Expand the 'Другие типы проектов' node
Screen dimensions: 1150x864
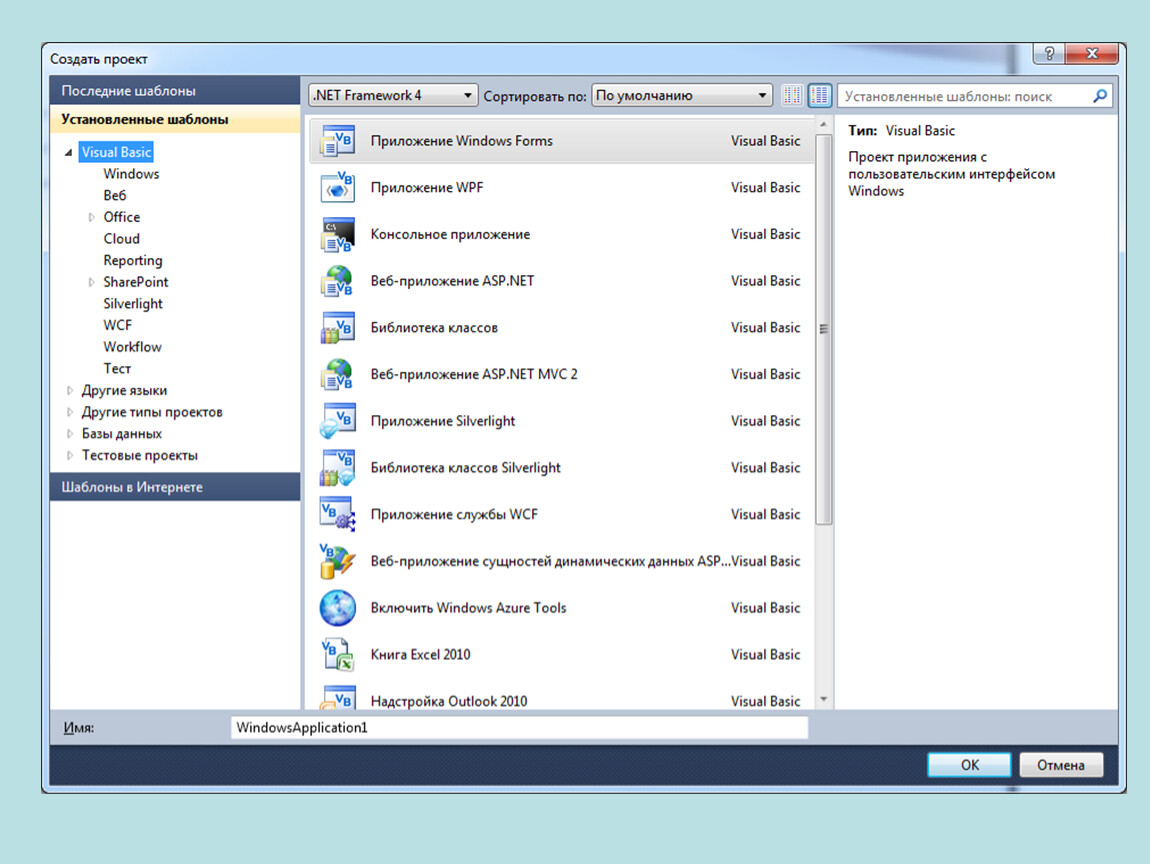point(70,412)
